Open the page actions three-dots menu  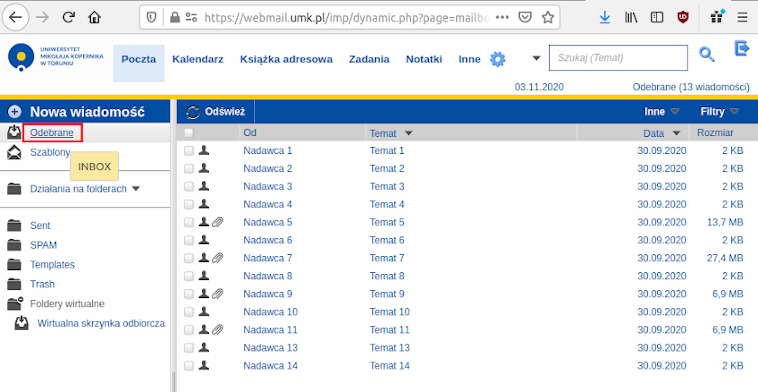tap(502, 17)
